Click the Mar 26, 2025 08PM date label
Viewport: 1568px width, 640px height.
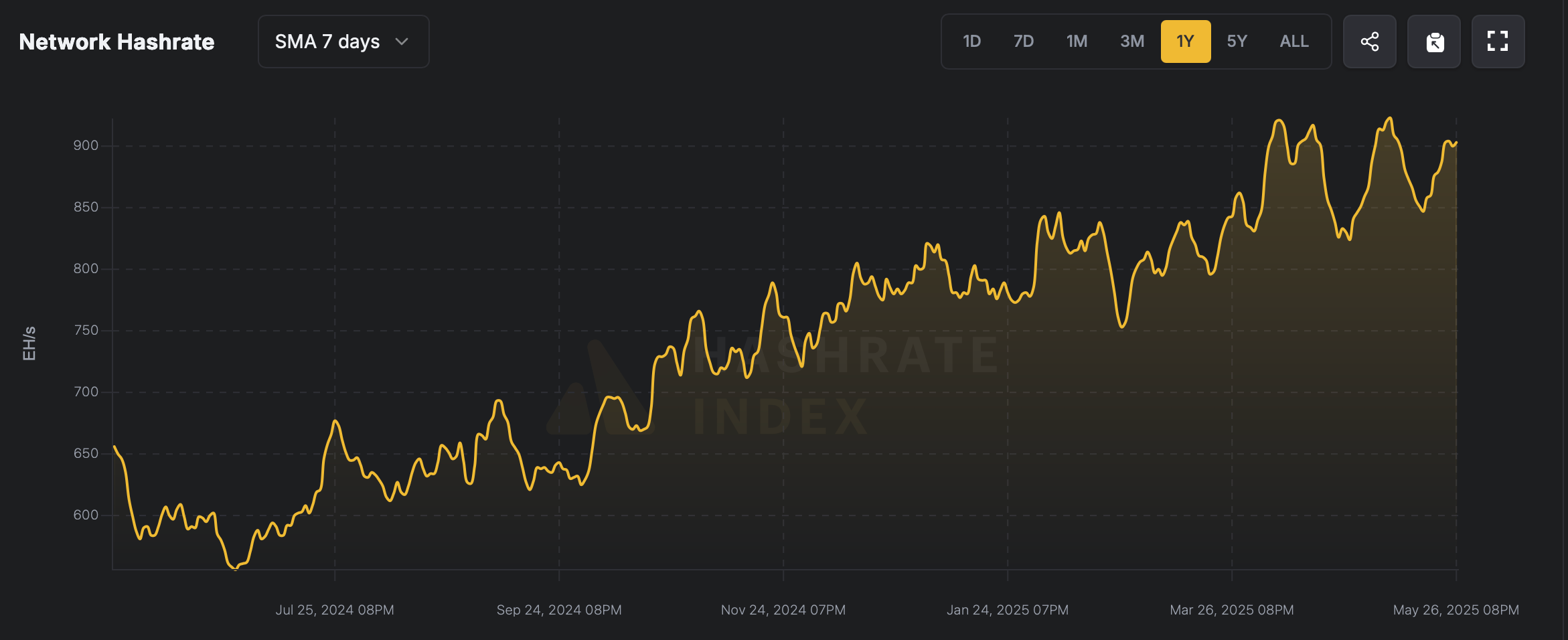[x=1232, y=610]
